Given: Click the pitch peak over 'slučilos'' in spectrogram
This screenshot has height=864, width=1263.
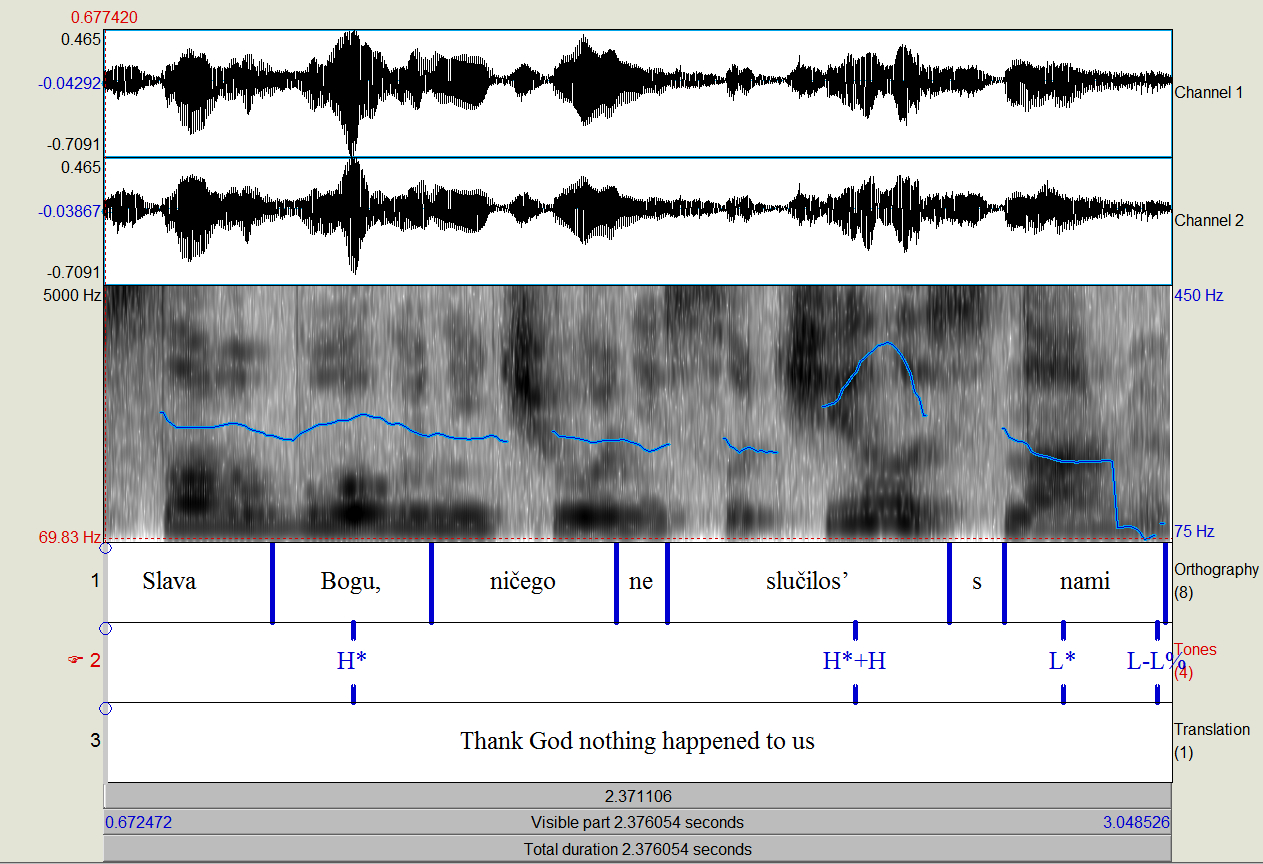Looking at the screenshot, I should pos(887,343).
